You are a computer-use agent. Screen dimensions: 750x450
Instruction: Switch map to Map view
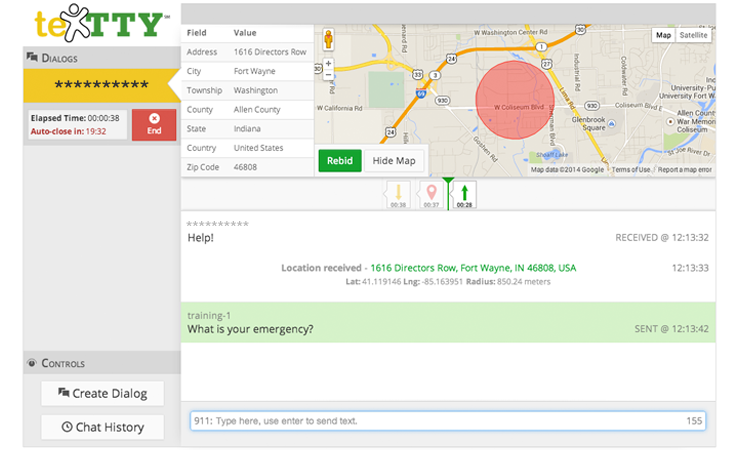click(x=663, y=35)
